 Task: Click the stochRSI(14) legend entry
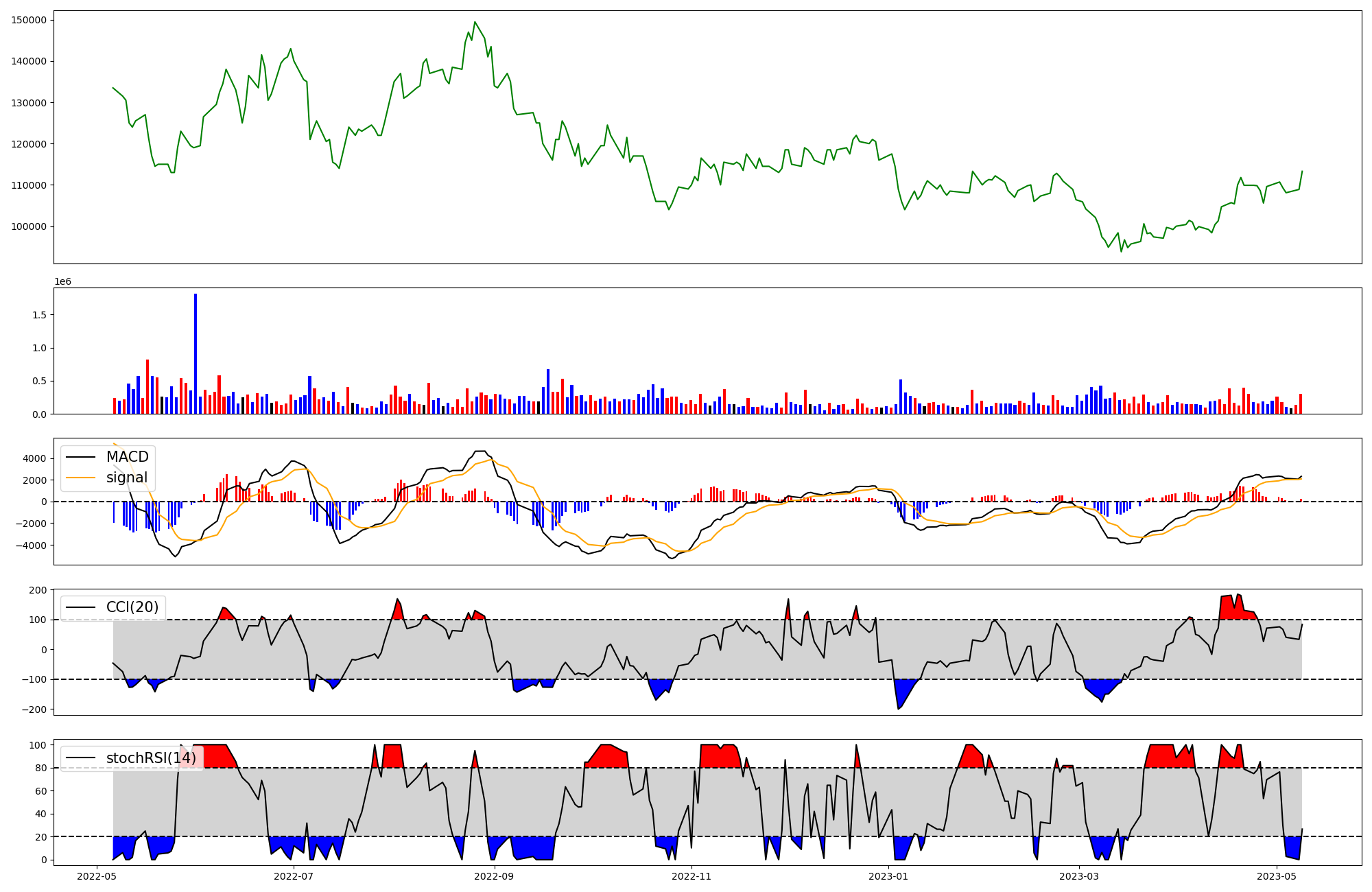pyautogui.click(x=150, y=758)
